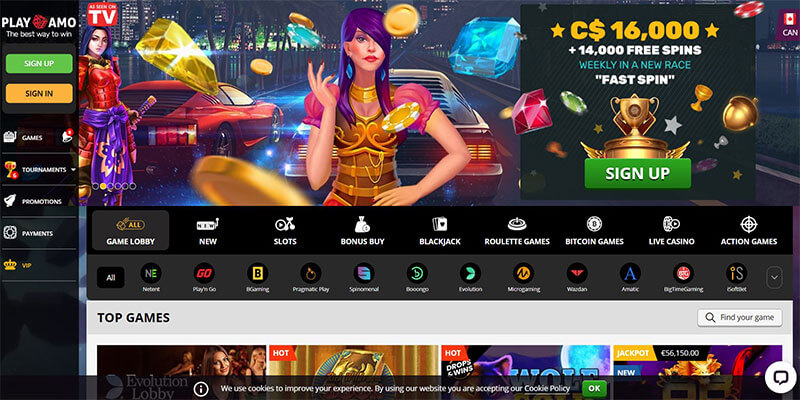Open the Tournaments trophy icon
The height and width of the screenshot is (400, 800).
pos(10,169)
